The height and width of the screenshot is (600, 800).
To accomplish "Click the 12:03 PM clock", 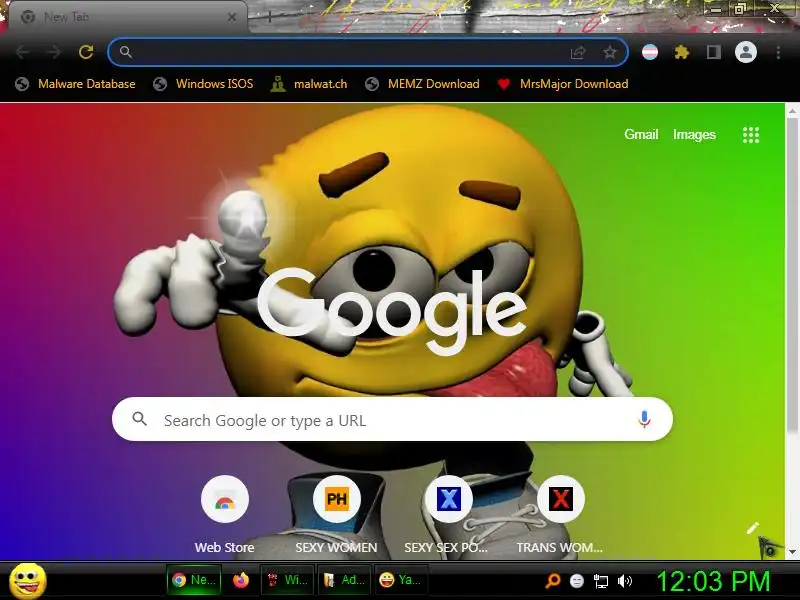I will click(x=713, y=581).
